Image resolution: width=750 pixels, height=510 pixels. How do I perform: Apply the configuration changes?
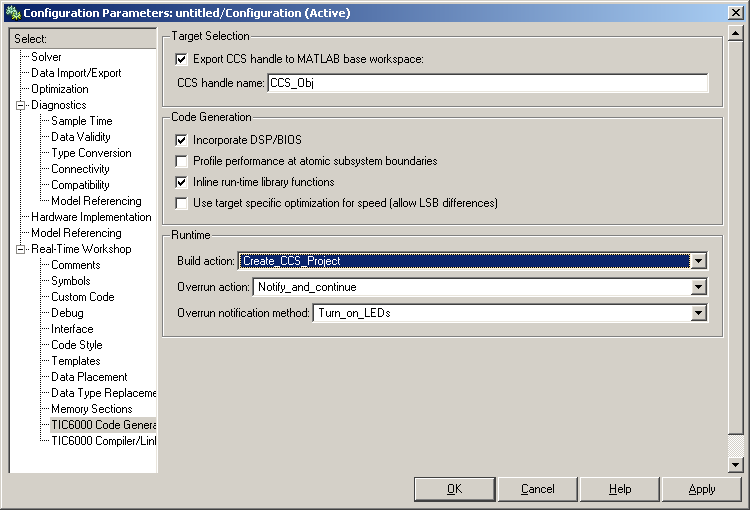702,489
